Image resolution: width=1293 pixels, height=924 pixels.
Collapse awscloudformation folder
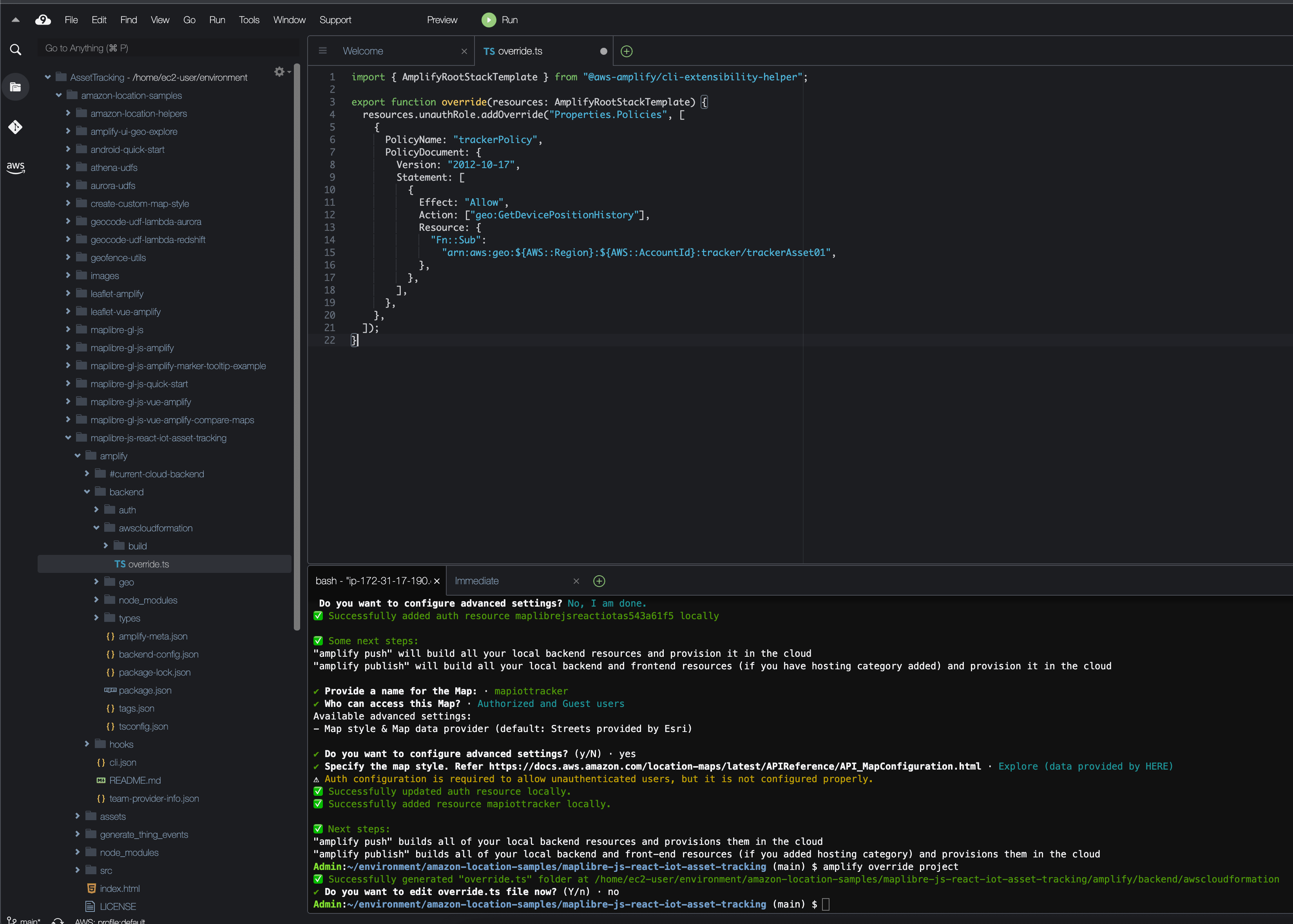pyautogui.click(x=96, y=528)
